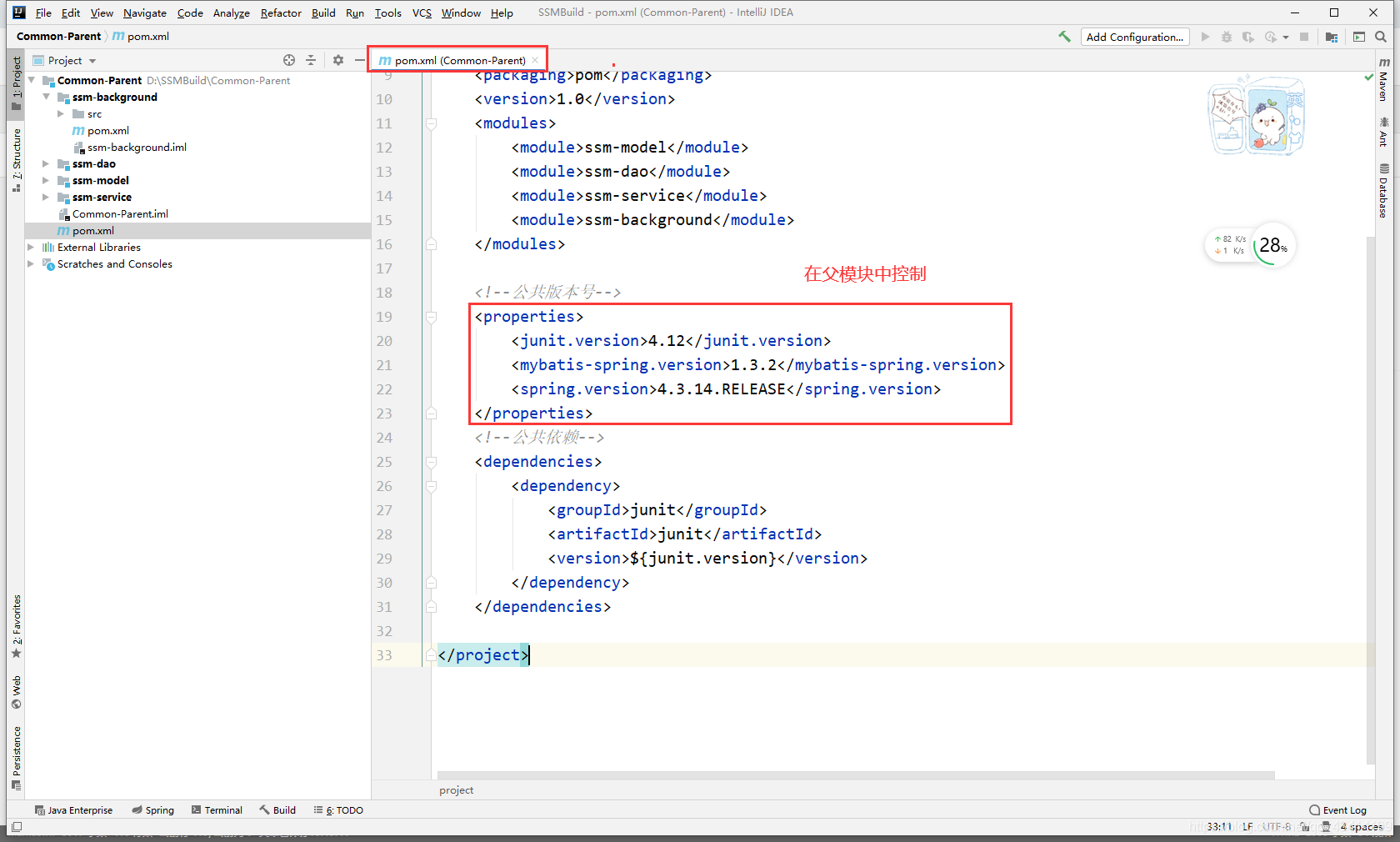Screen dimensions: 1400x842
Task: Open the Z: Structure tool window
Action: click(16, 160)
